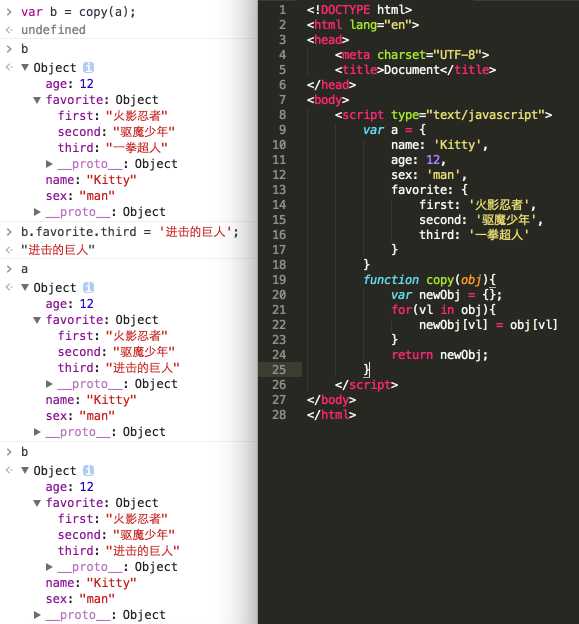Screen dimensions: 579x624
Task: Click the info icon beside Object in the first b output
Action: (x=88, y=68)
